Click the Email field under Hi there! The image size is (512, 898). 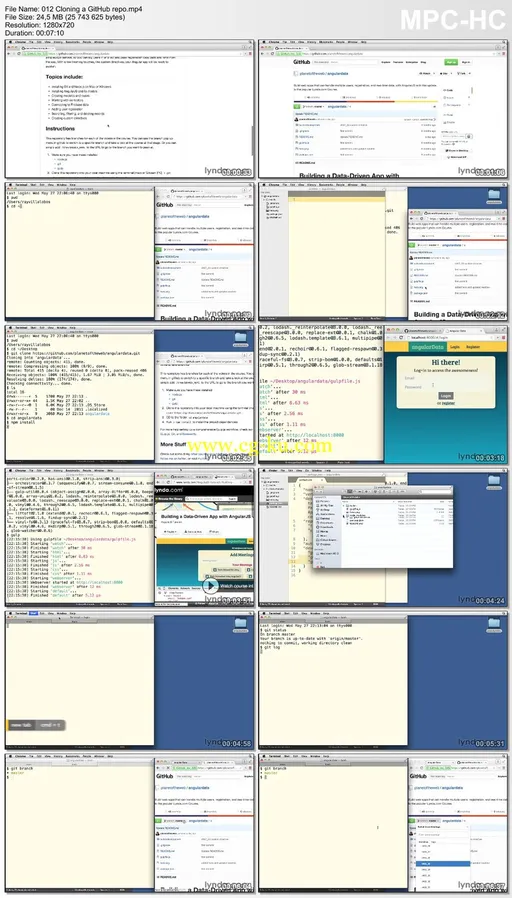tap(445, 378)
